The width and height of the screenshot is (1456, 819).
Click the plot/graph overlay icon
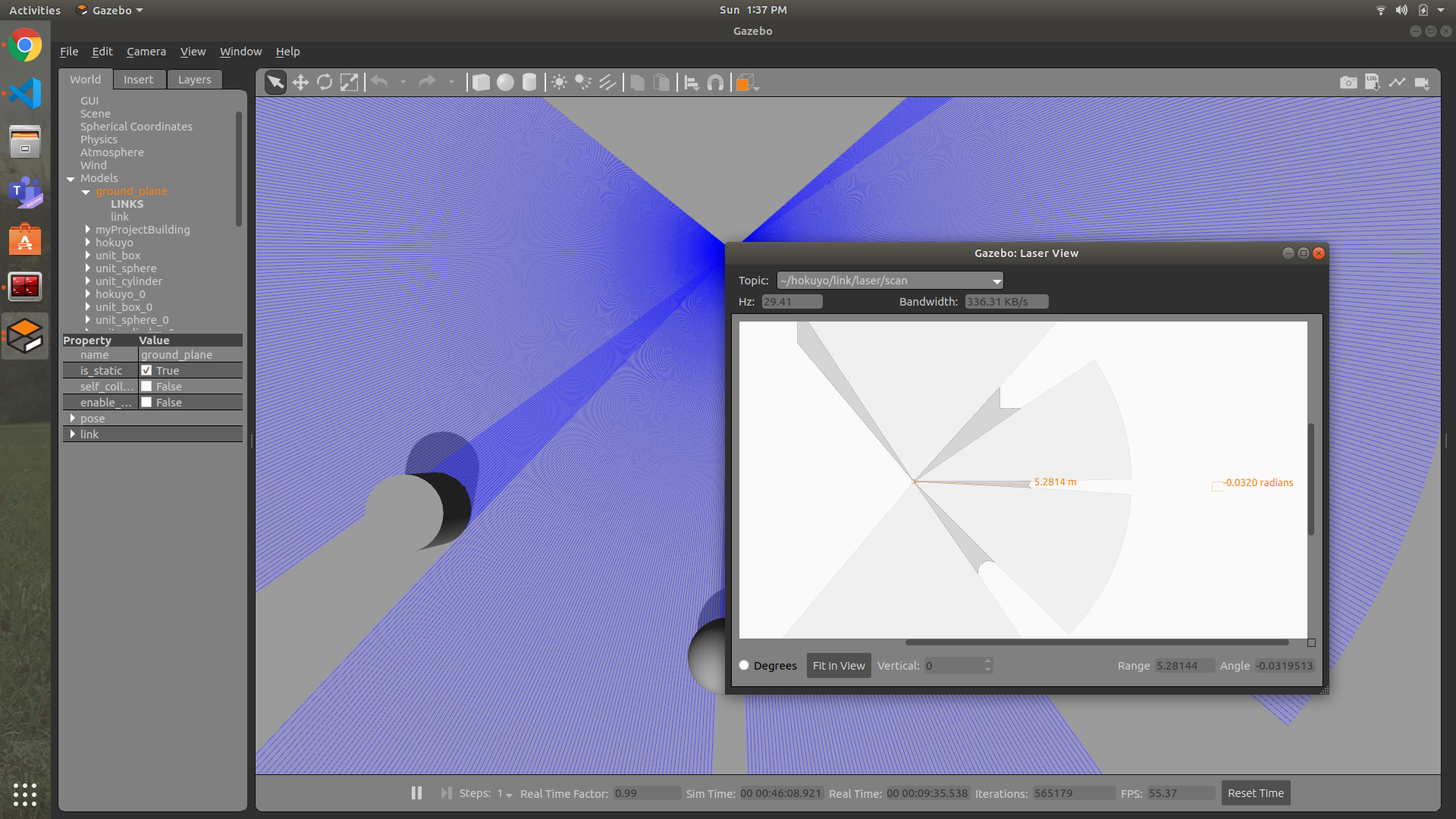(1397, 82)
